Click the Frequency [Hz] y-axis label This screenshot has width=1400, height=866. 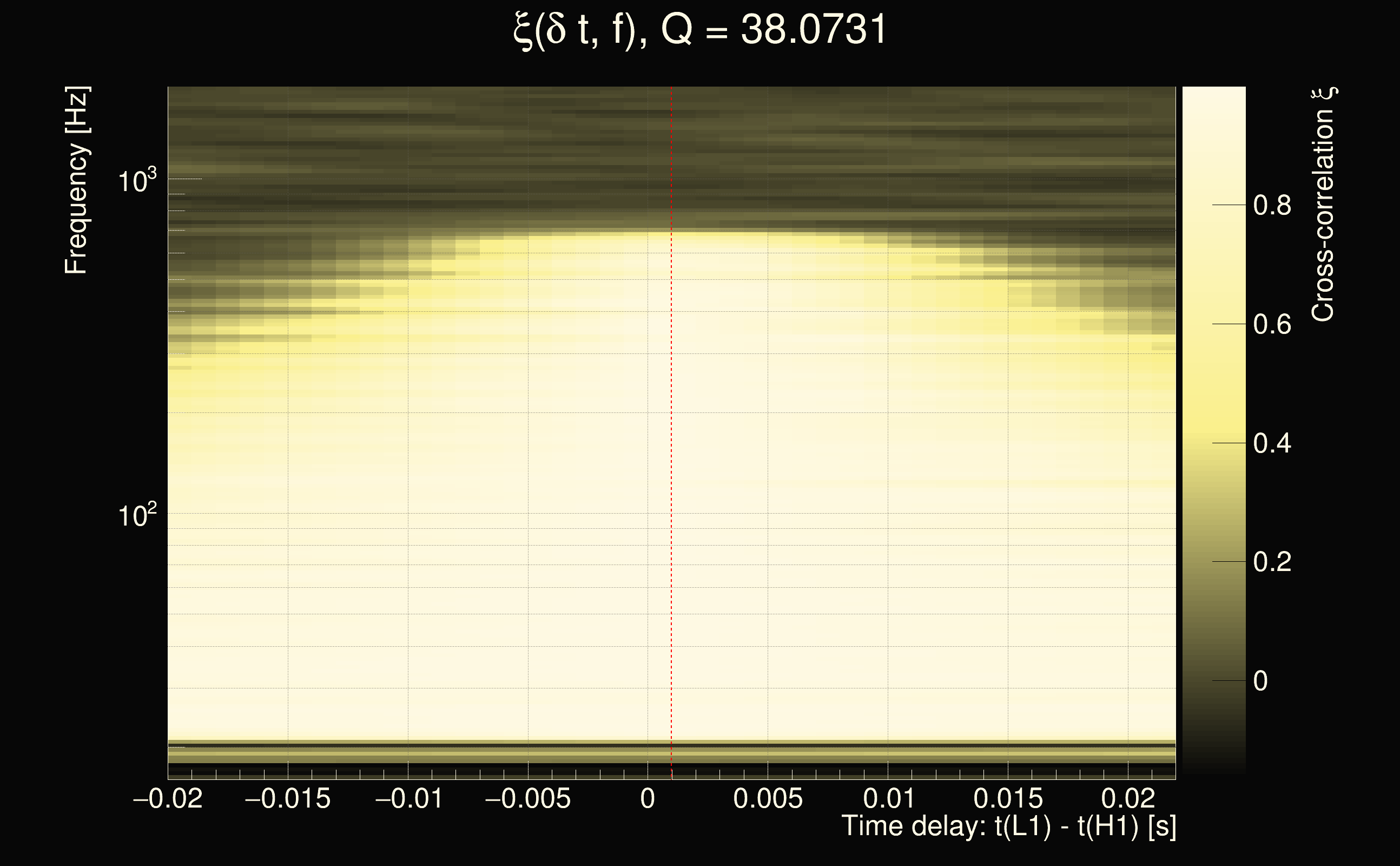pos(76,180)
